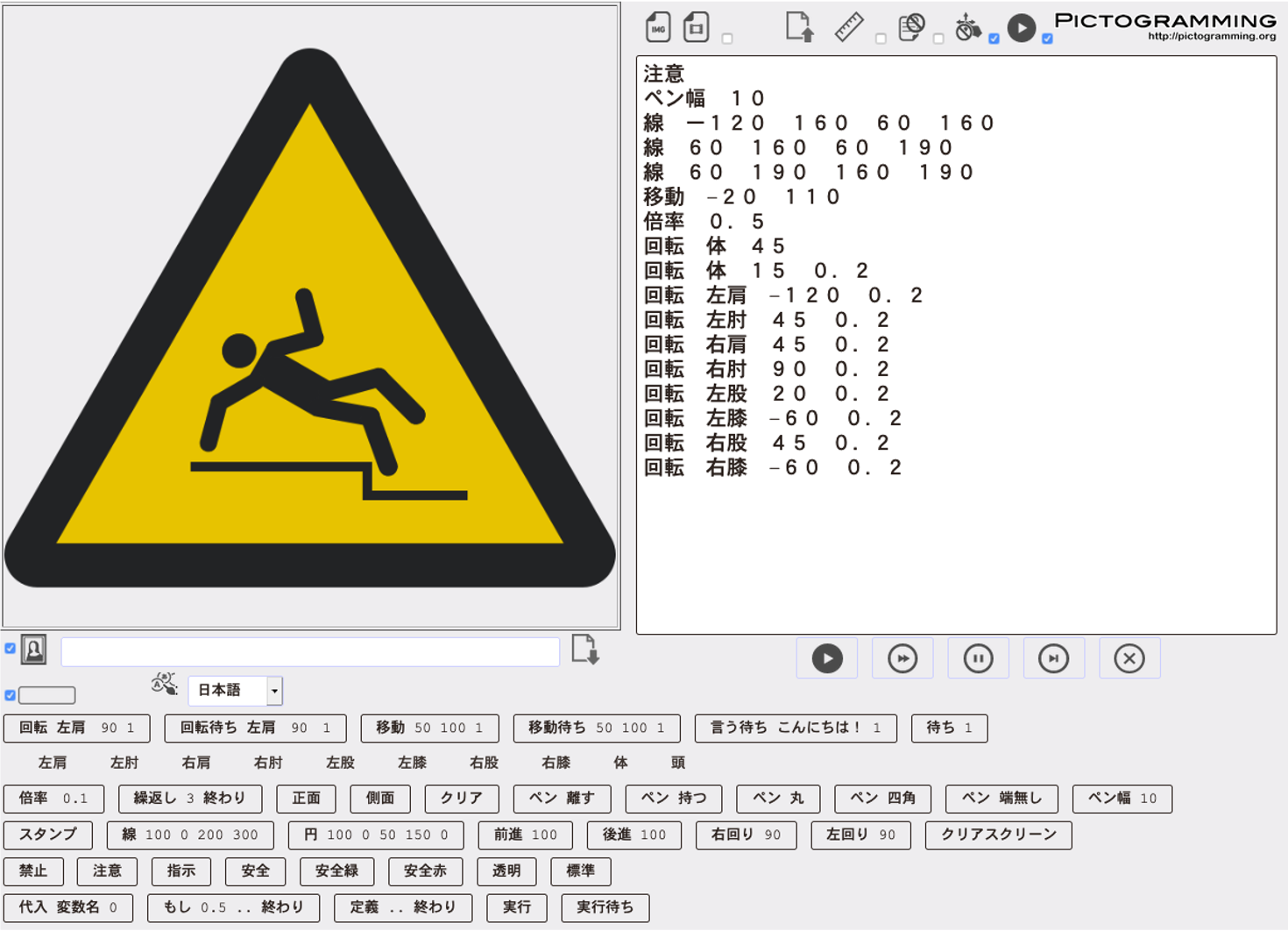Toggle the checkbox left of the portrait icon

(11, 649)
